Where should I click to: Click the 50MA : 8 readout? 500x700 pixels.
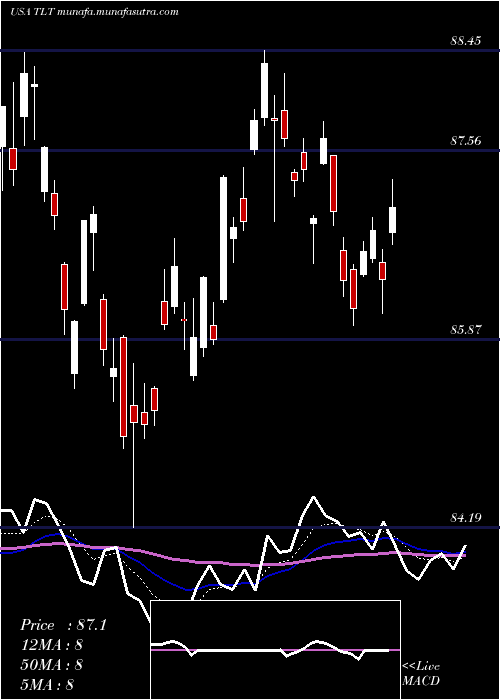[51, 665]
